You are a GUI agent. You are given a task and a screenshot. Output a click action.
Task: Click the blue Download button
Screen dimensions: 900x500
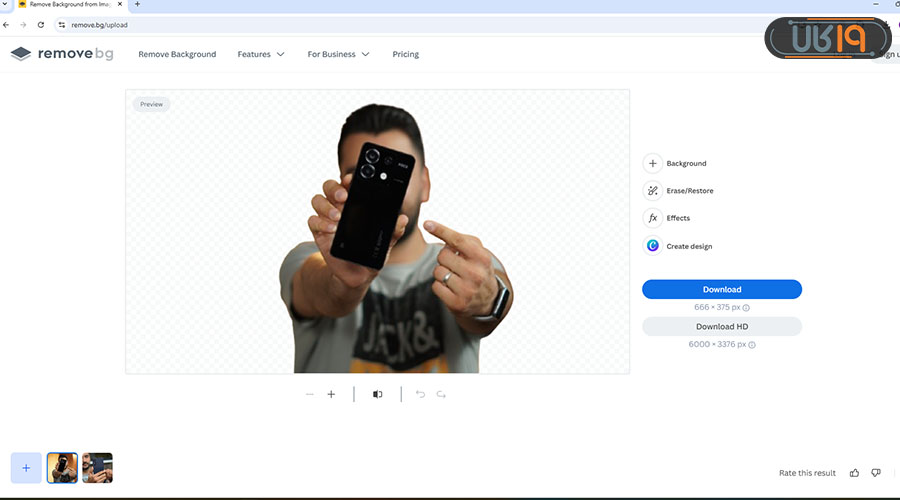(x=721, y=289)
